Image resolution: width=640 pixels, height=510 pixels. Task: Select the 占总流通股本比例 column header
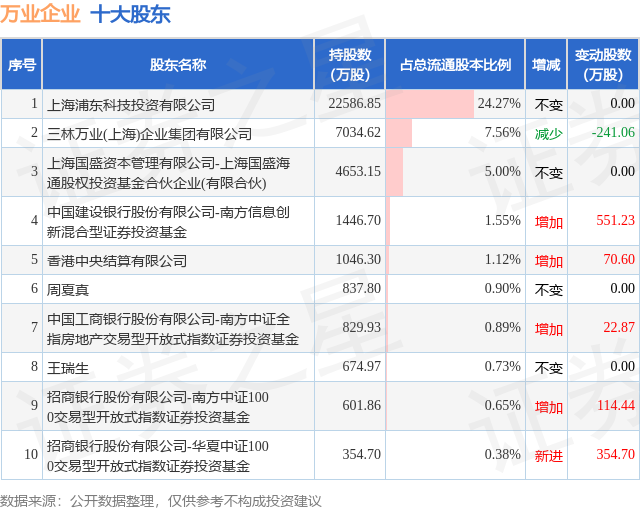(x=455, y=64)
